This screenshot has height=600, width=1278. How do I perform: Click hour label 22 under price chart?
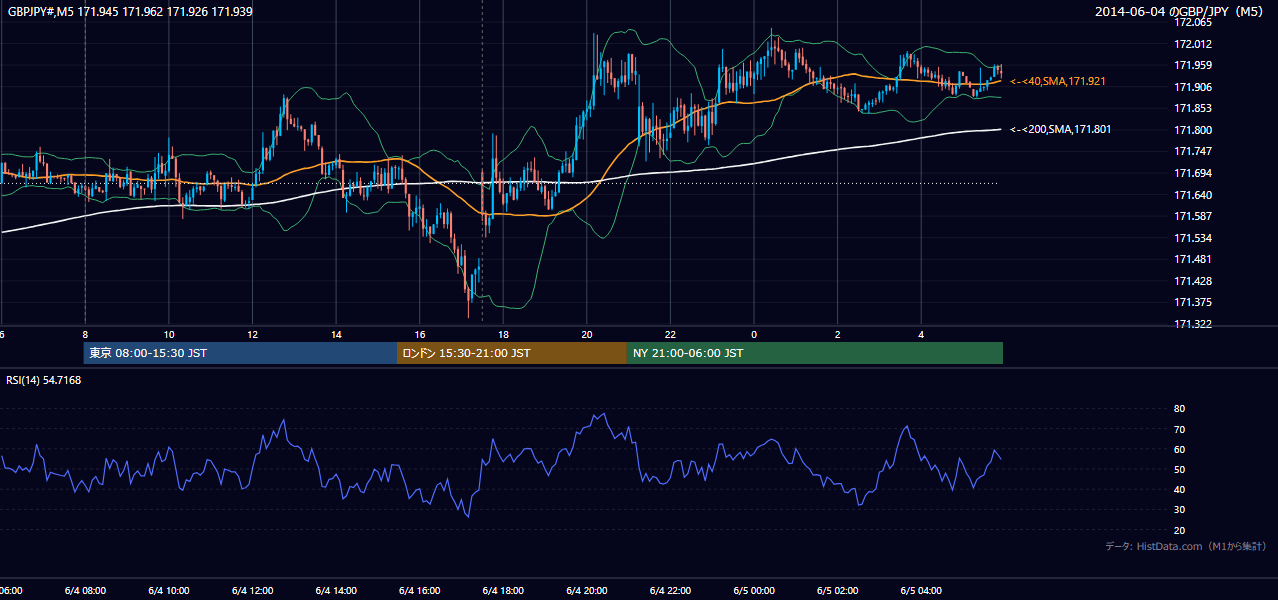point(670,334)
